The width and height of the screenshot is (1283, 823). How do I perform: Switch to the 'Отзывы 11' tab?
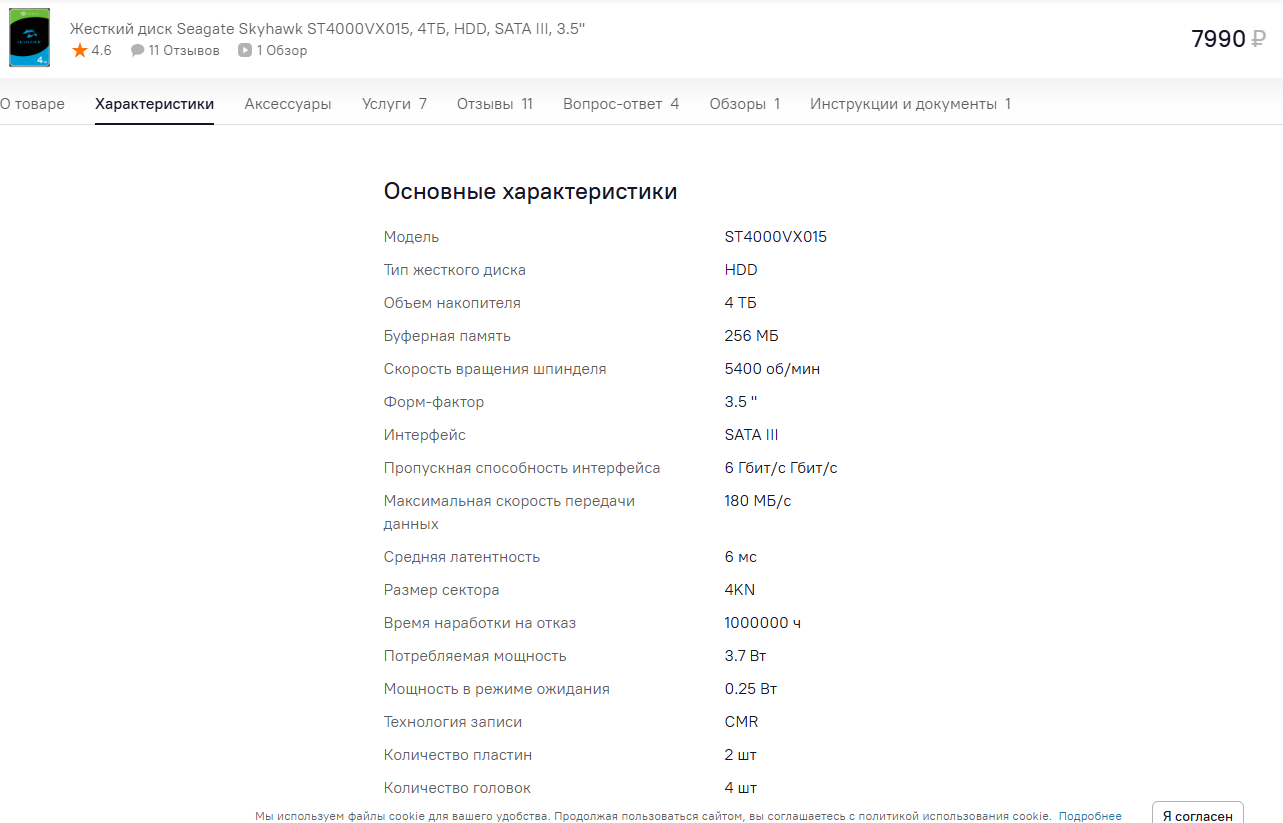pos(495,104)
